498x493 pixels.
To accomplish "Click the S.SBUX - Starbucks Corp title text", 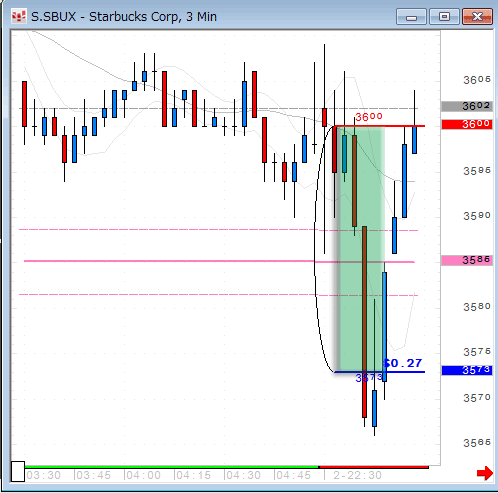I will (x=124, y=17).
